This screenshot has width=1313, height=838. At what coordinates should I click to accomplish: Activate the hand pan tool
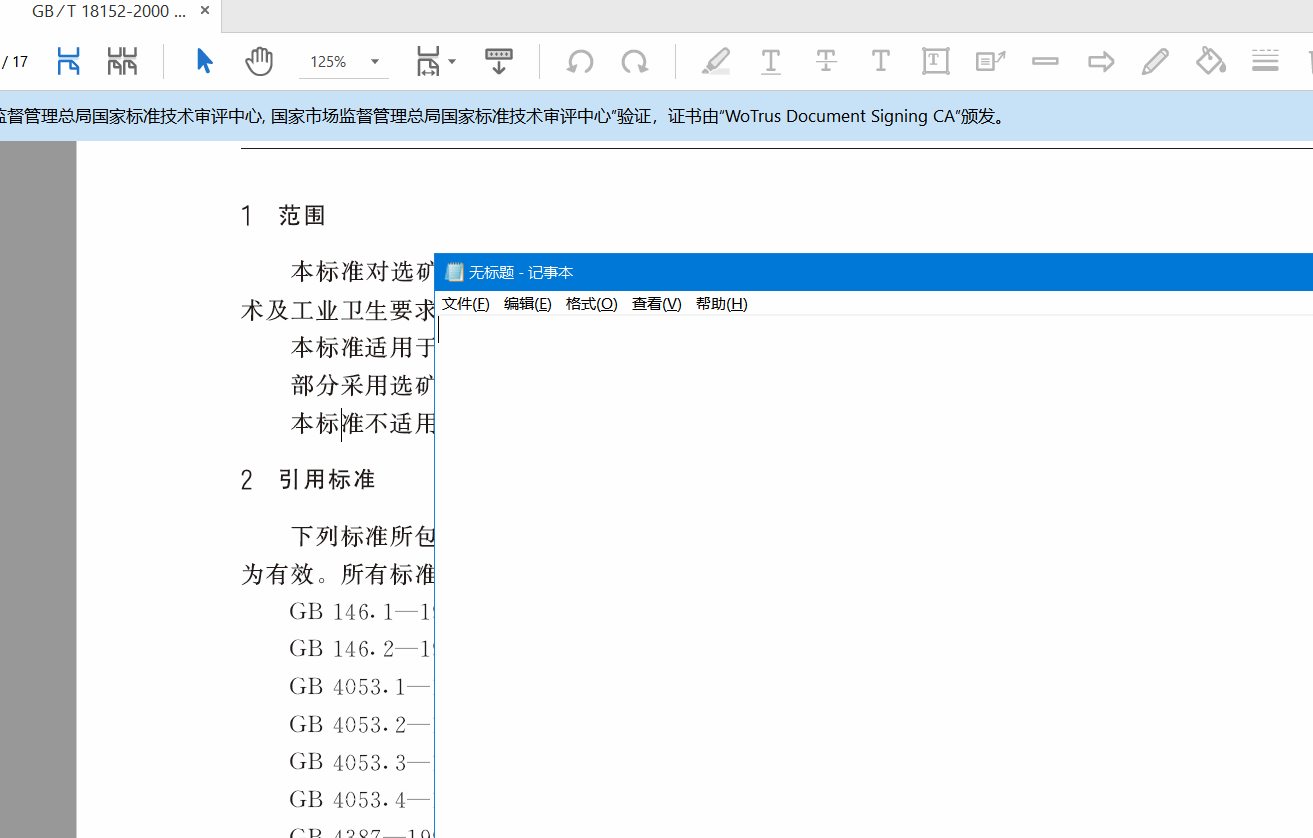(x=259, y=62)
